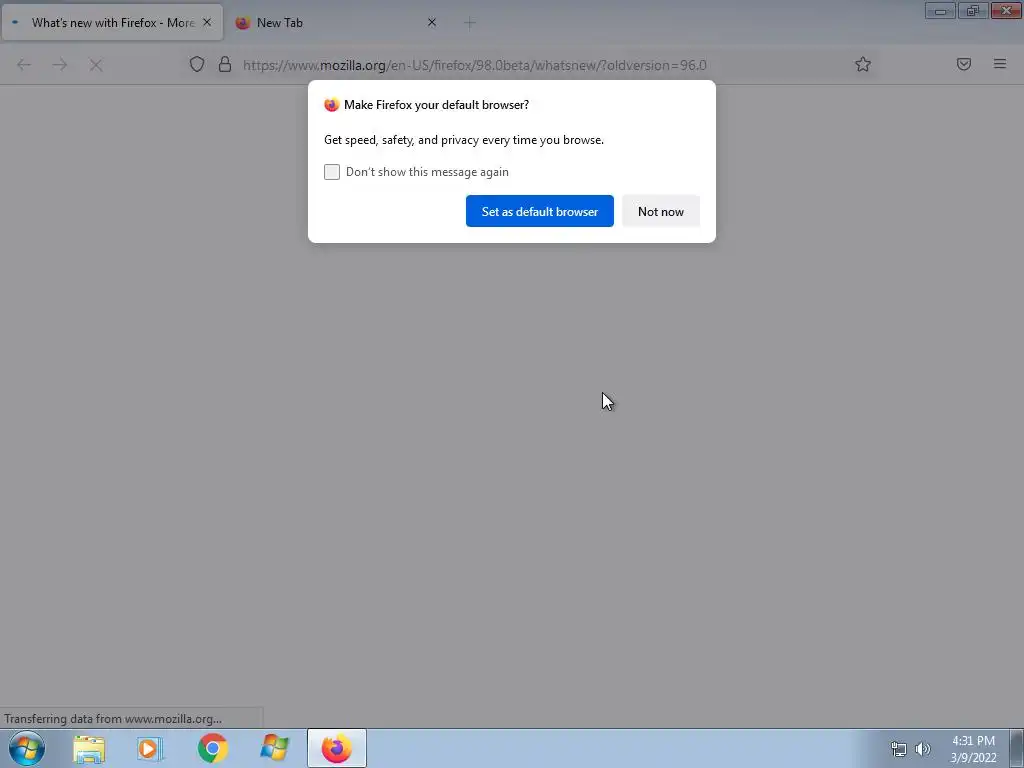Click the clock showing 4:31 PM

point(973,749)
